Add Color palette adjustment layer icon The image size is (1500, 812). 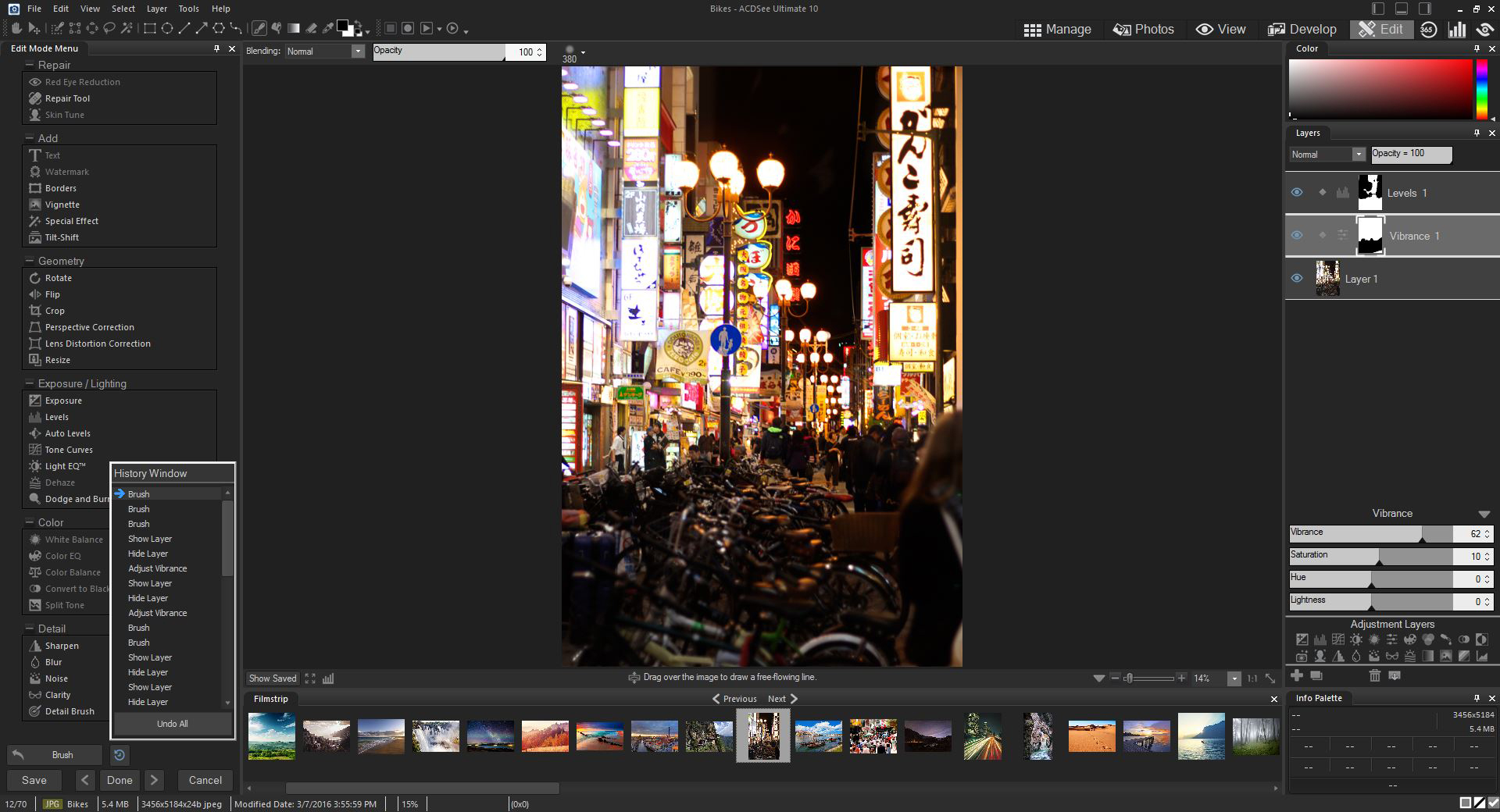coord(1409,639)
